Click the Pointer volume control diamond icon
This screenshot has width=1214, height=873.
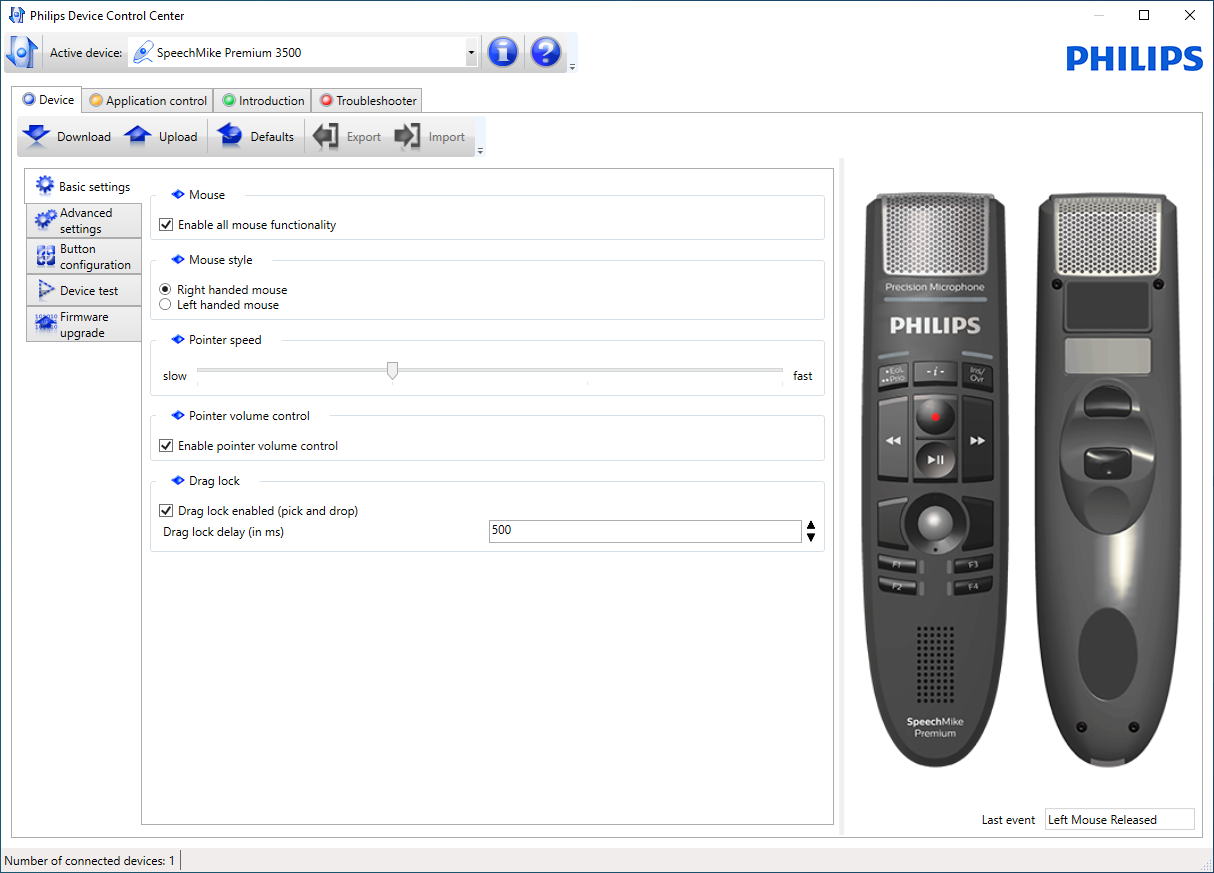tap(178, 416)
